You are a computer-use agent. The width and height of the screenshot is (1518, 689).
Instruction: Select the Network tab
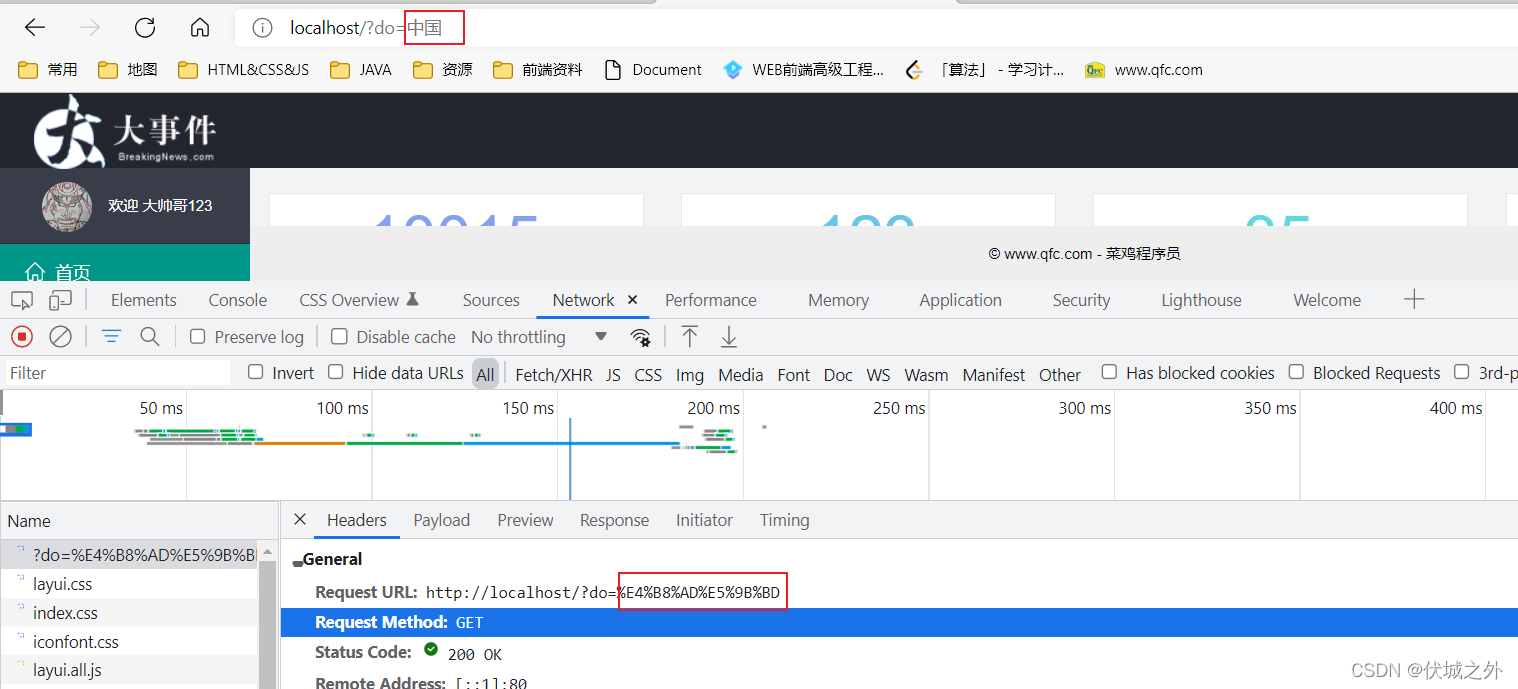pos(584,300)
